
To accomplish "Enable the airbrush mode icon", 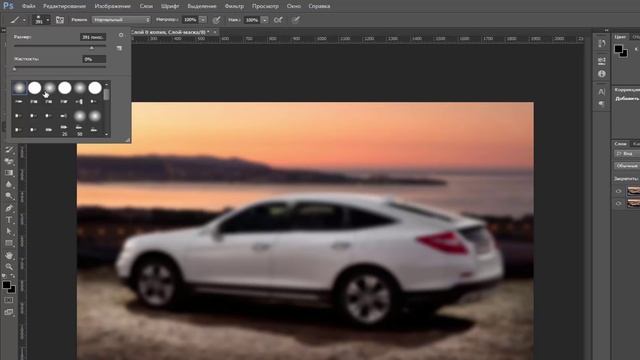I will click(278, 20).
